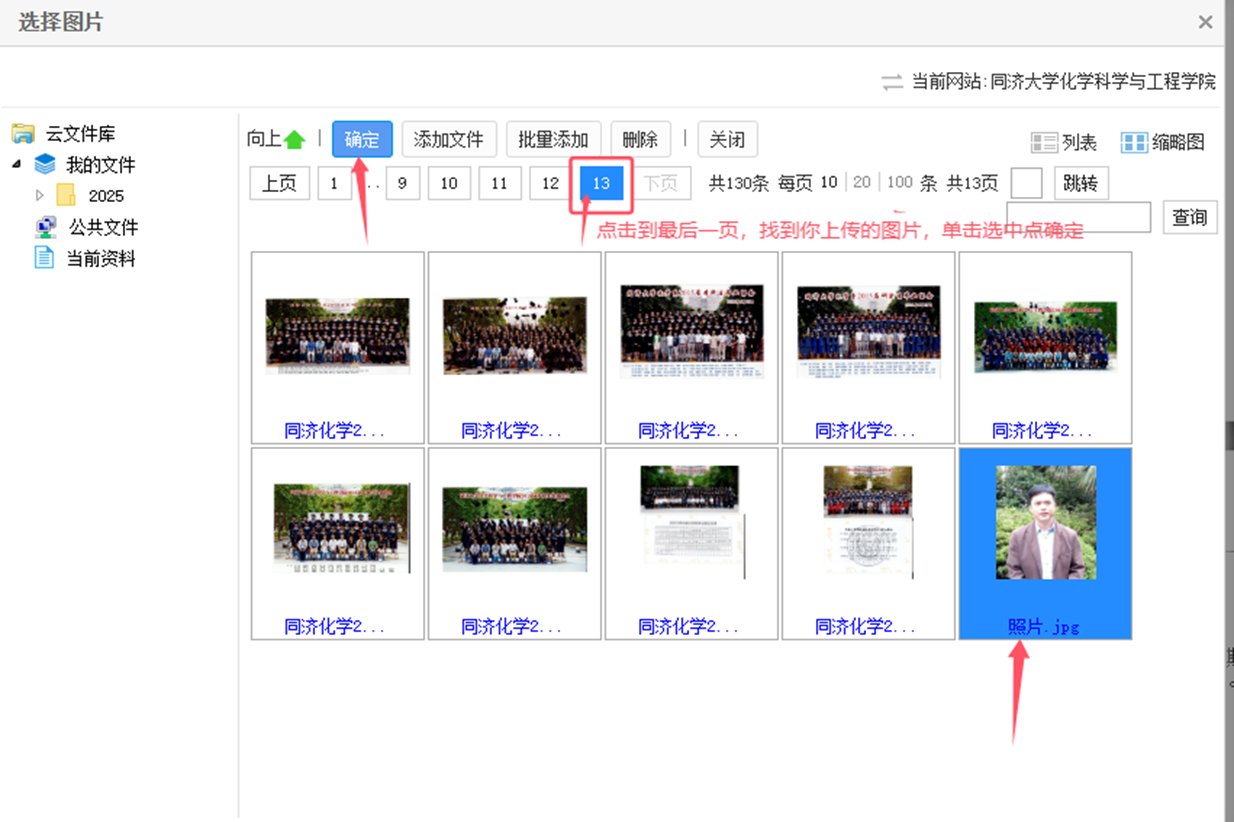Click the switch website arrows icon
1234x822 pixels.
click(x=892, y=82)
